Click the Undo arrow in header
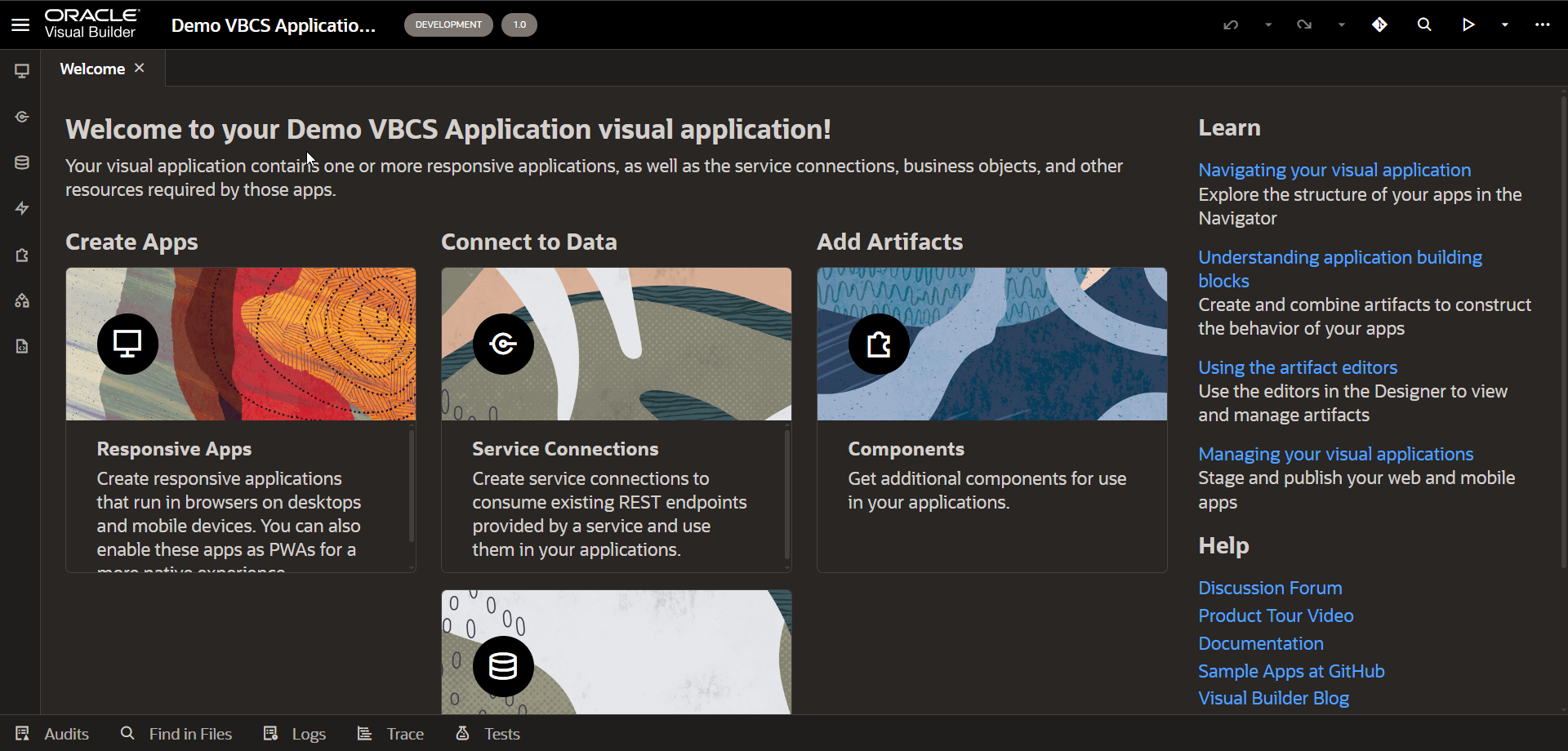This screenshot has height=751, width=1568. (x=1231, y=25)
